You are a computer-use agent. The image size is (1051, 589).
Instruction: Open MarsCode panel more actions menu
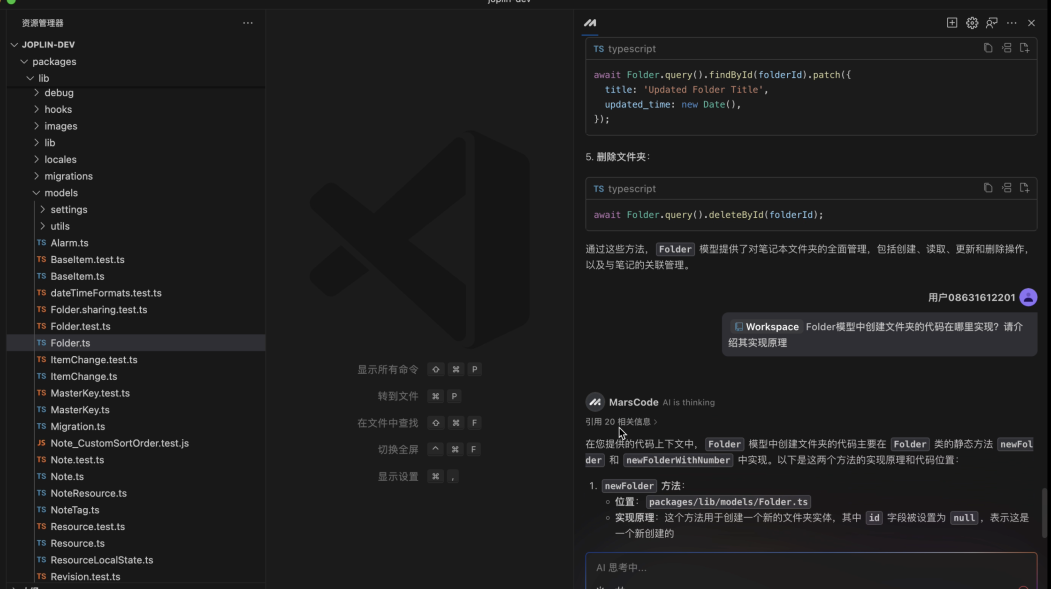tap(1012, 23)
